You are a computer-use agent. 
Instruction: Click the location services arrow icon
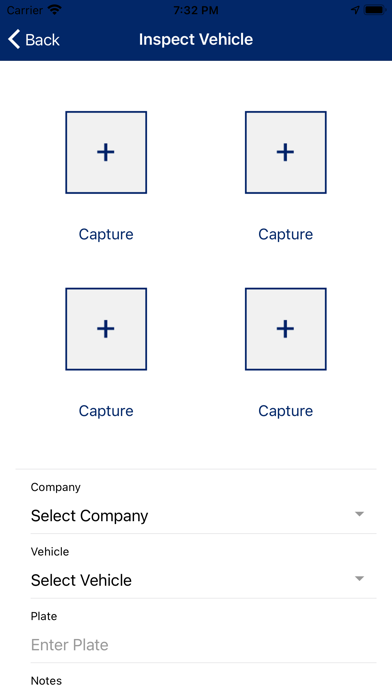click(355, 10)
